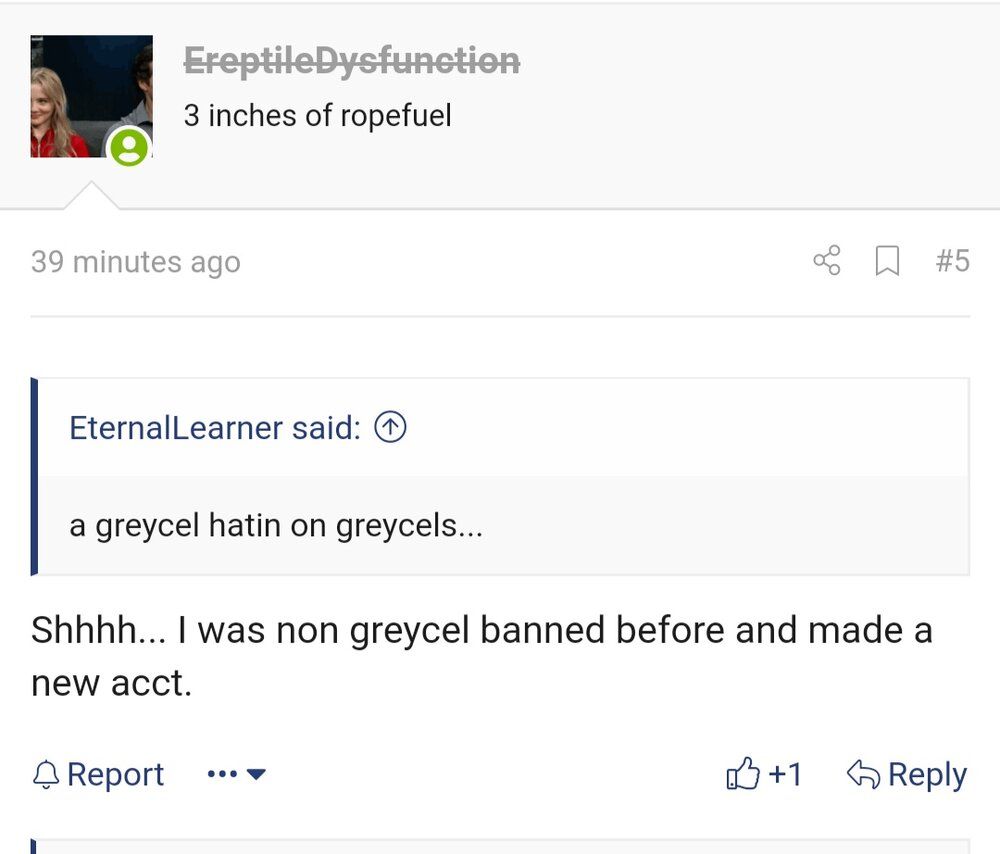Click the user title '3 inches of ropefuel'
The width and height of the screenshot is (1000, 854).
318,115
